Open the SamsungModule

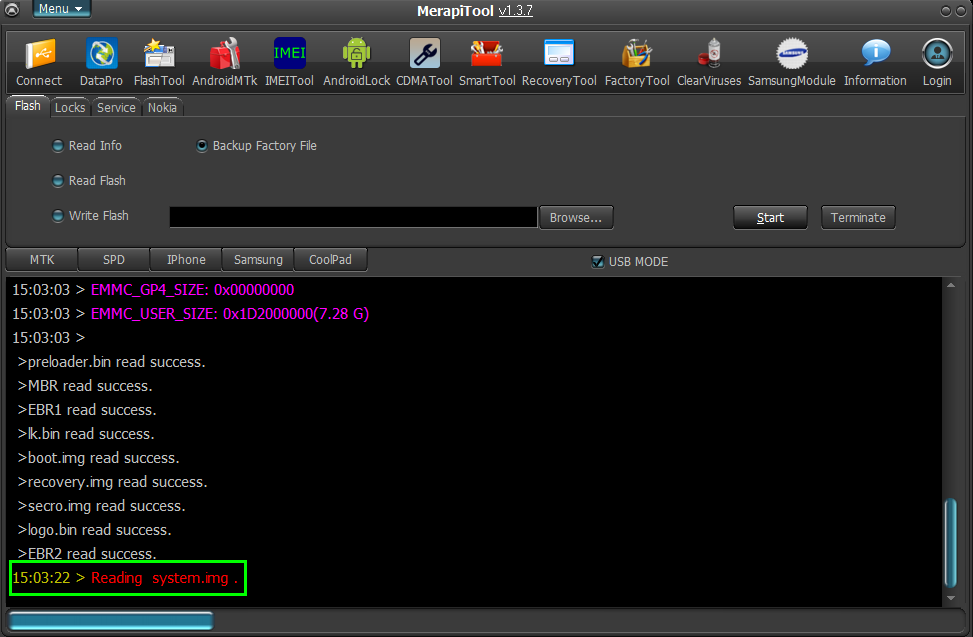tap(792, 62)
